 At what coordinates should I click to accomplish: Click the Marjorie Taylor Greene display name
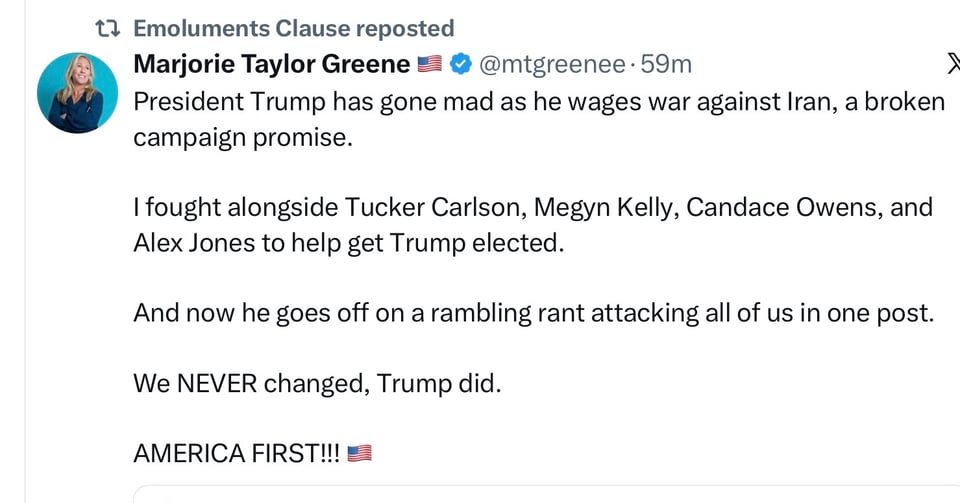point(271,65)
